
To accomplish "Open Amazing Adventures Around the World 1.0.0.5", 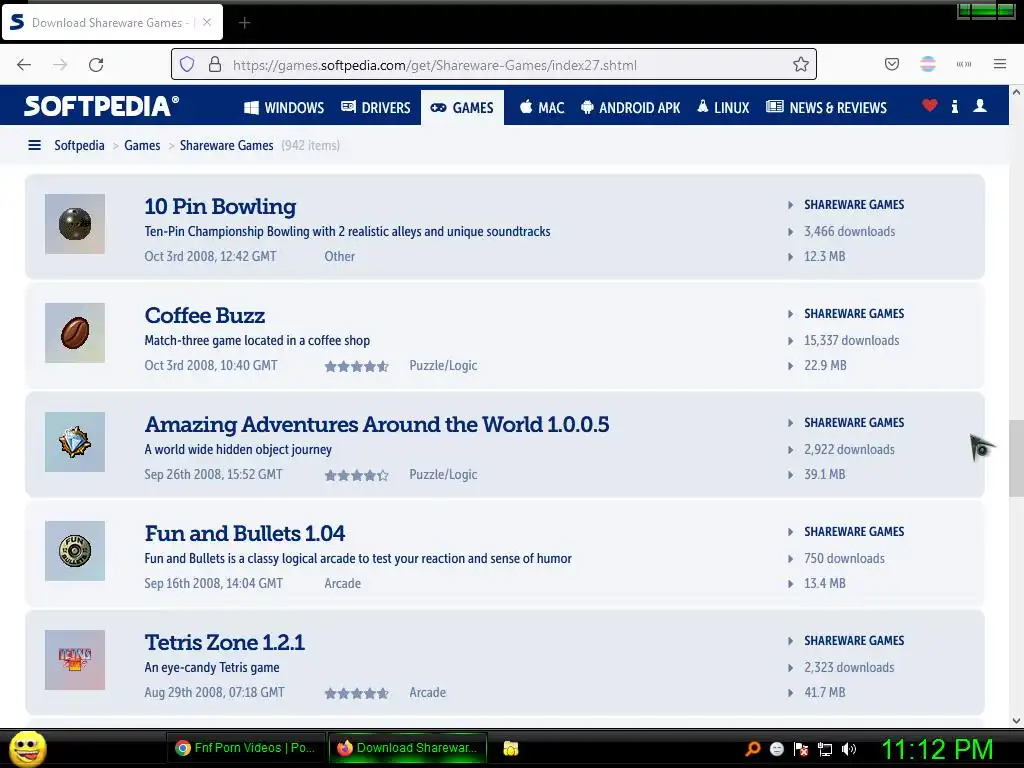I will click(377, 424).
